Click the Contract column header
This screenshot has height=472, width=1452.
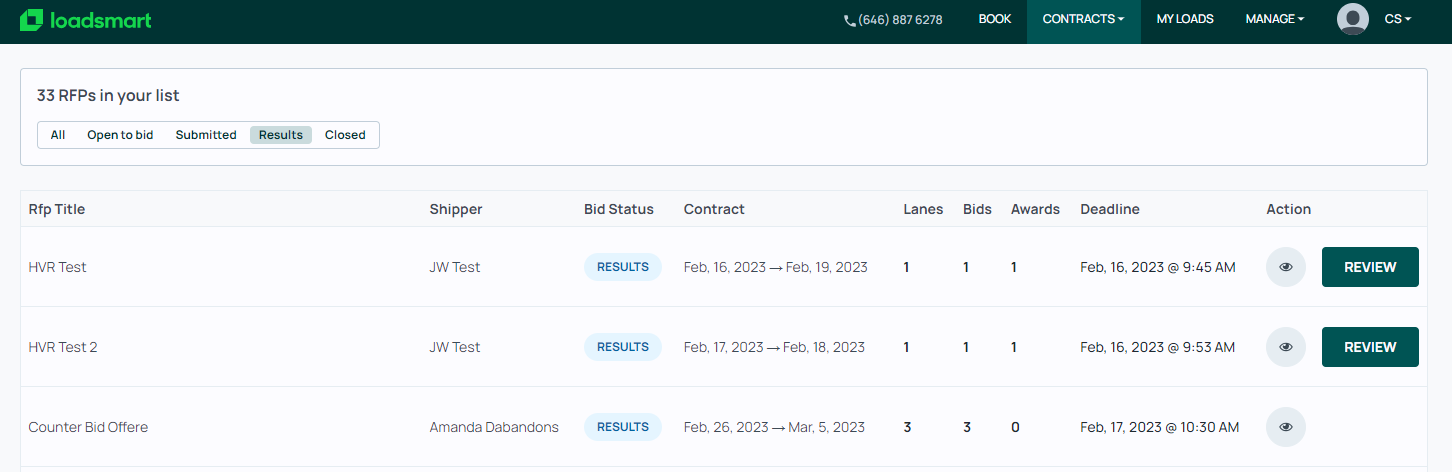coord(714,209)
